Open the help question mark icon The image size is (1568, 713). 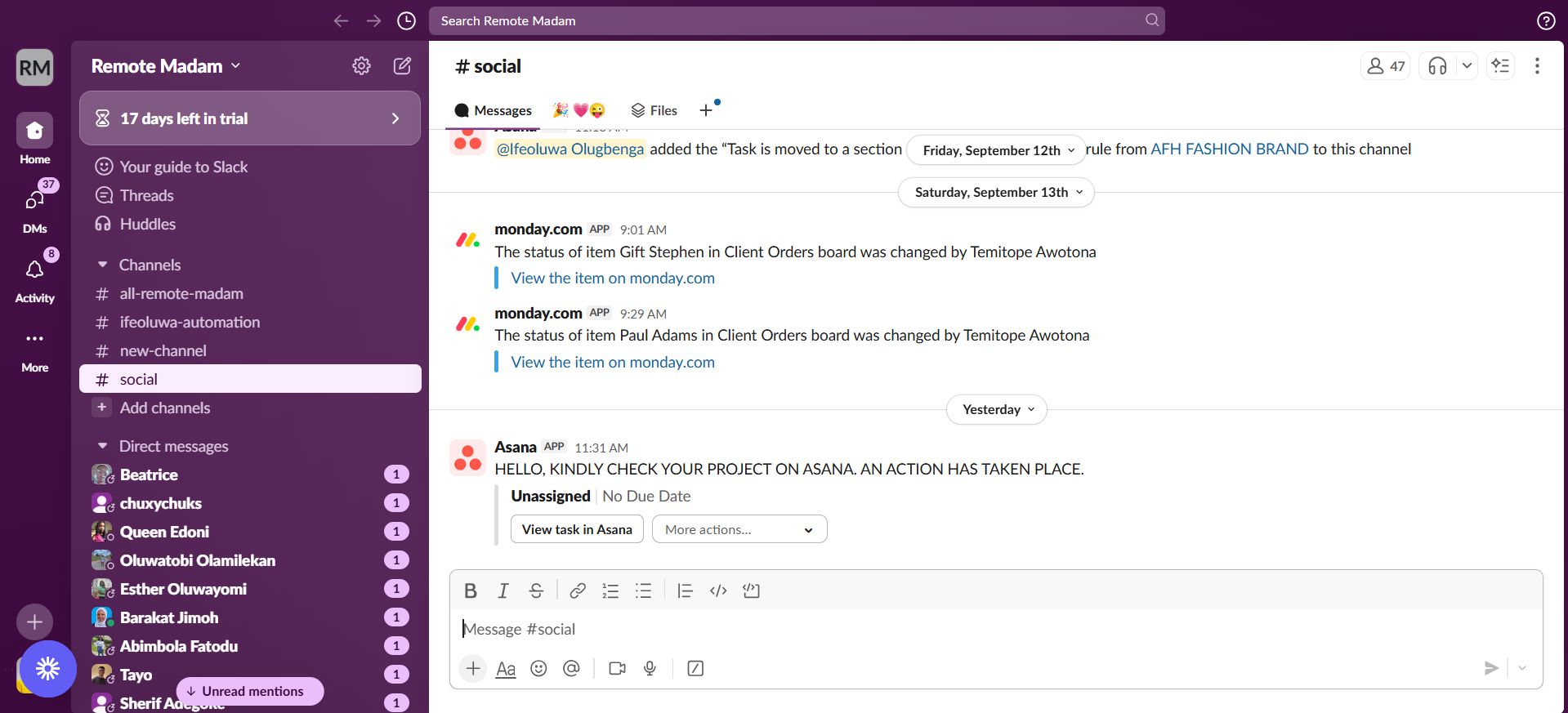click(1546, 20)
